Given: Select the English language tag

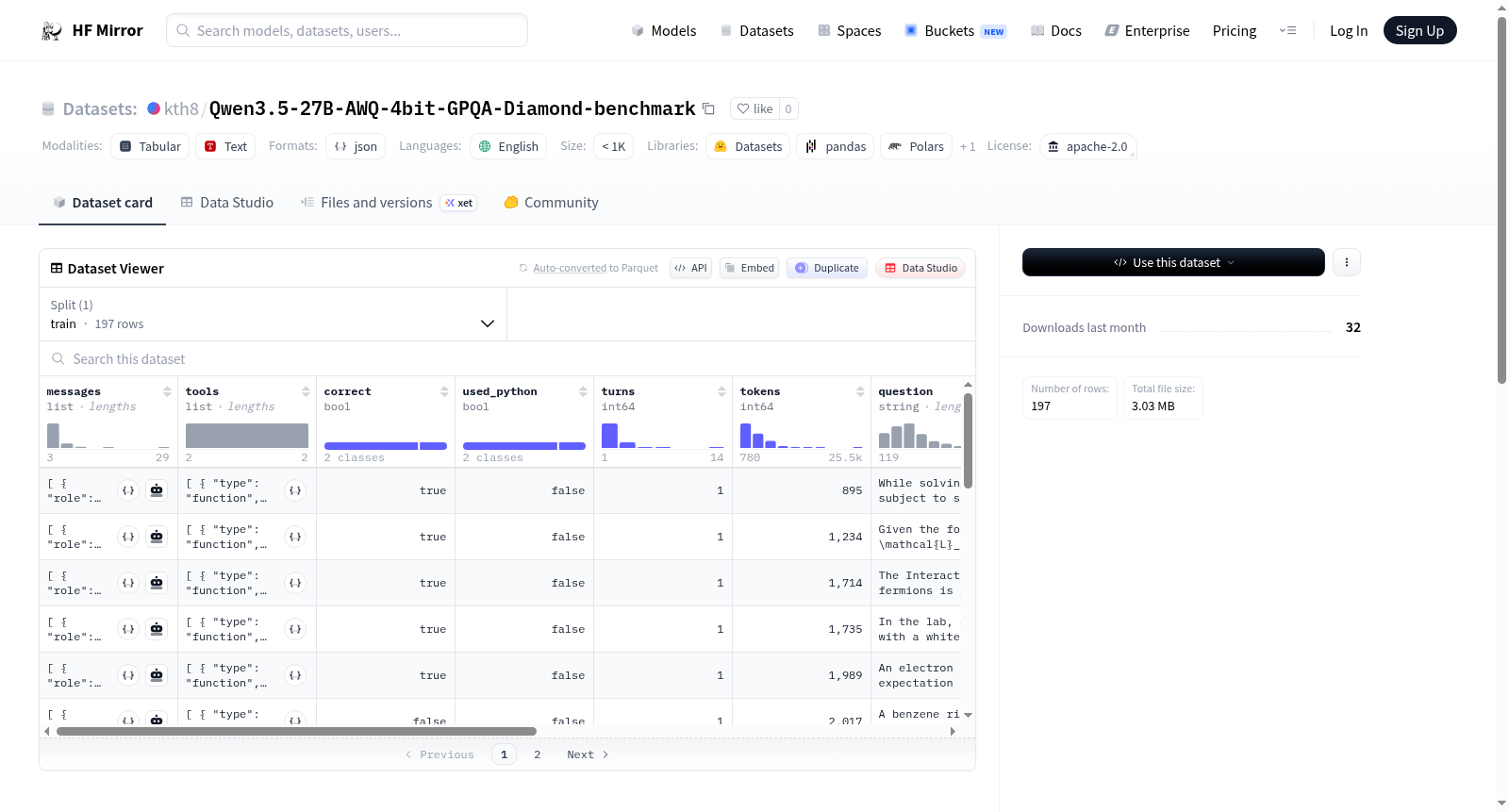Looking at the screenshot, I should [508, 146].
